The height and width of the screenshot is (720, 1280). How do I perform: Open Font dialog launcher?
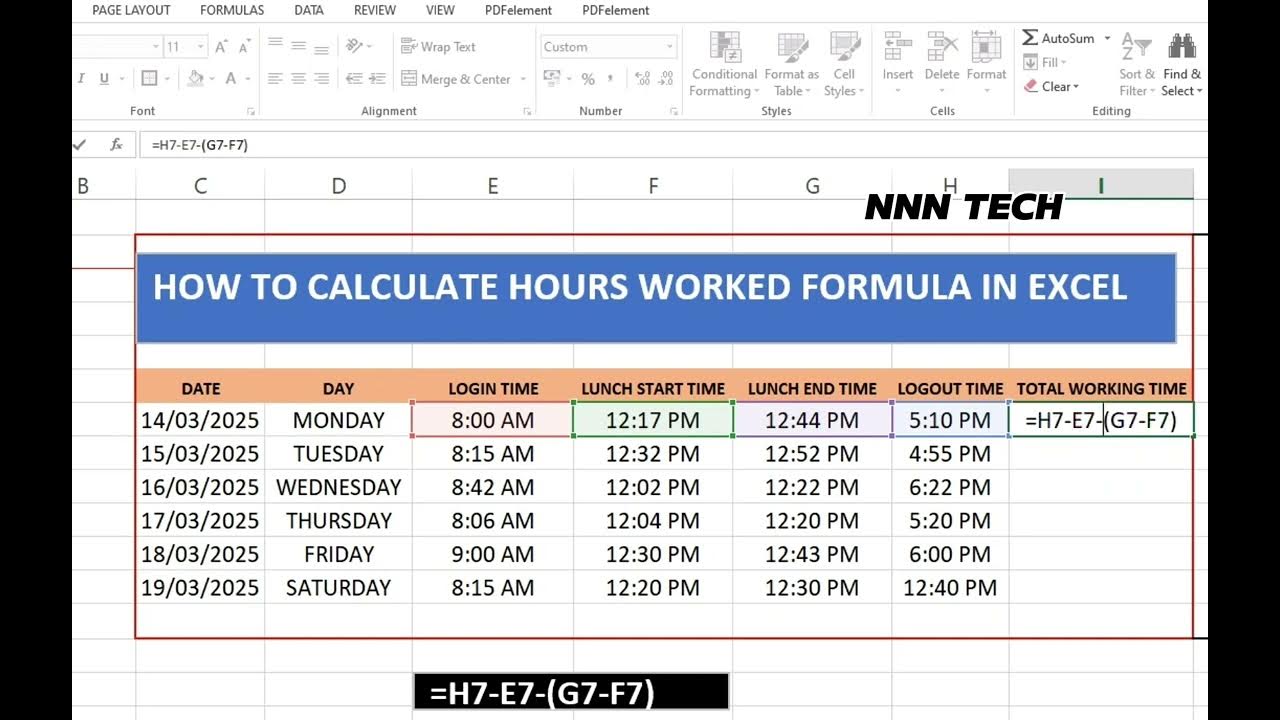251,112
